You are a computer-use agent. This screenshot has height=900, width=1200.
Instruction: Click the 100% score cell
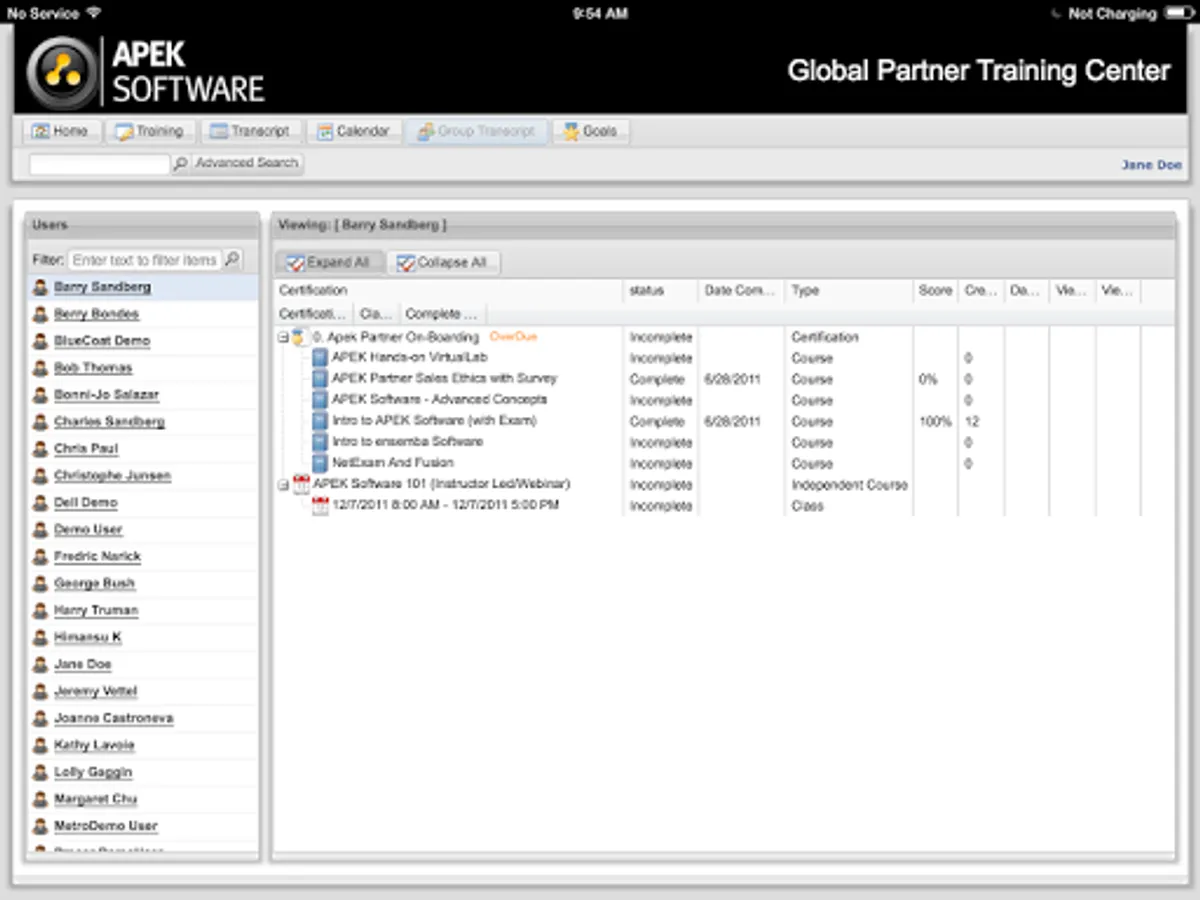click(x=935, y=422)
